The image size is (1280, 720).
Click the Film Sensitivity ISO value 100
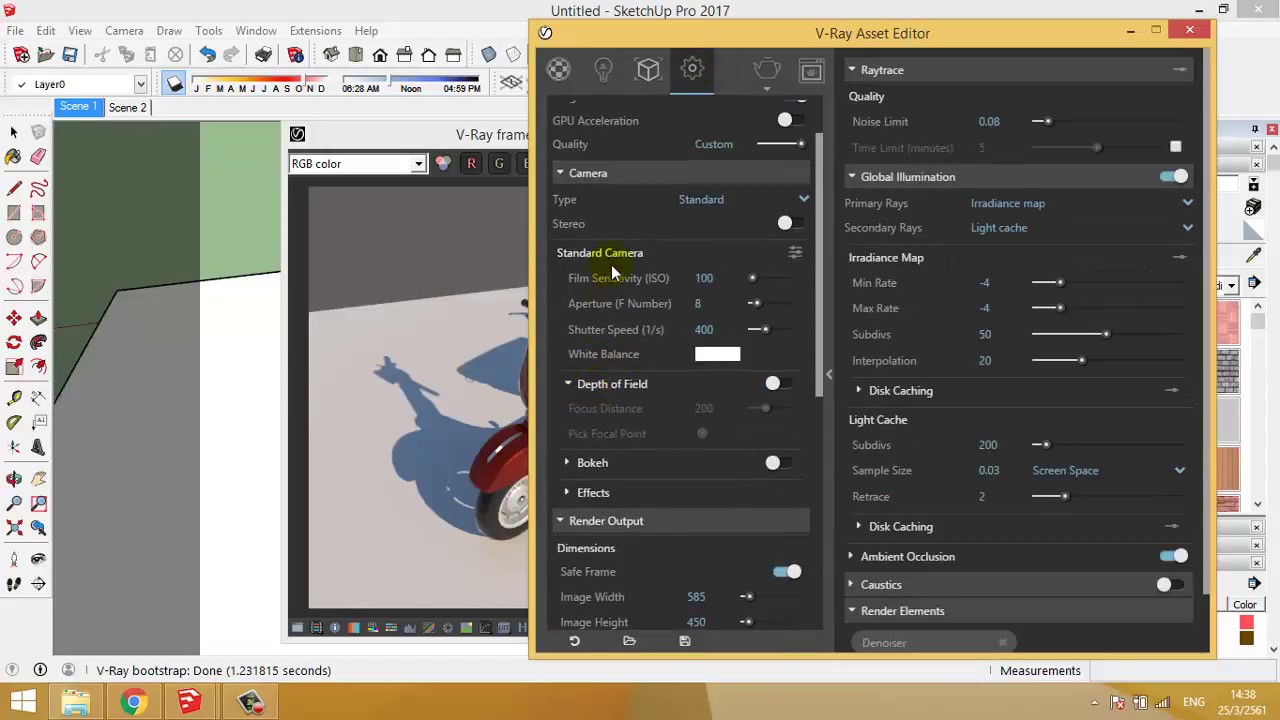point(704,278)
